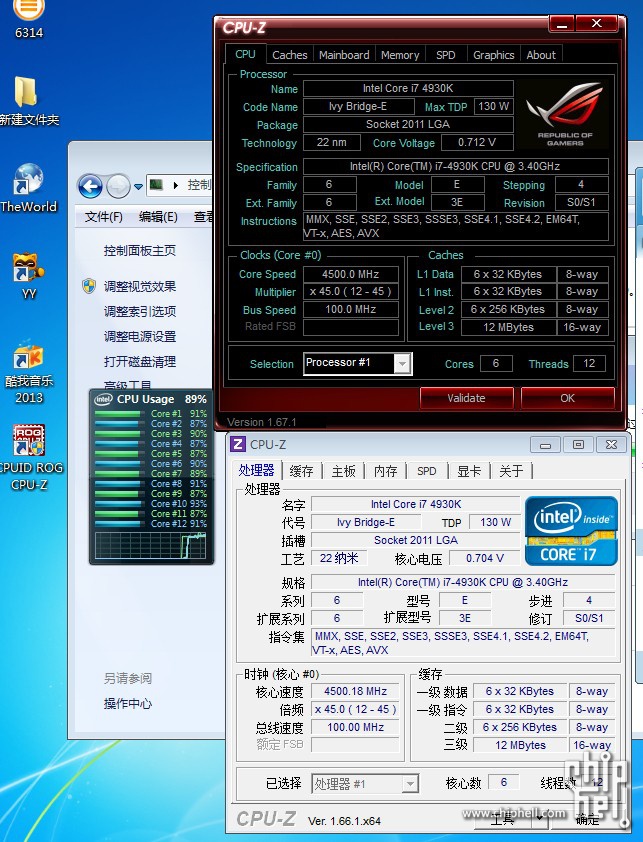Viewport: 643px width, 842px height.
Task: Click Core Speed field showing 4500.0 MHz
Action: [x=350, y=274]
